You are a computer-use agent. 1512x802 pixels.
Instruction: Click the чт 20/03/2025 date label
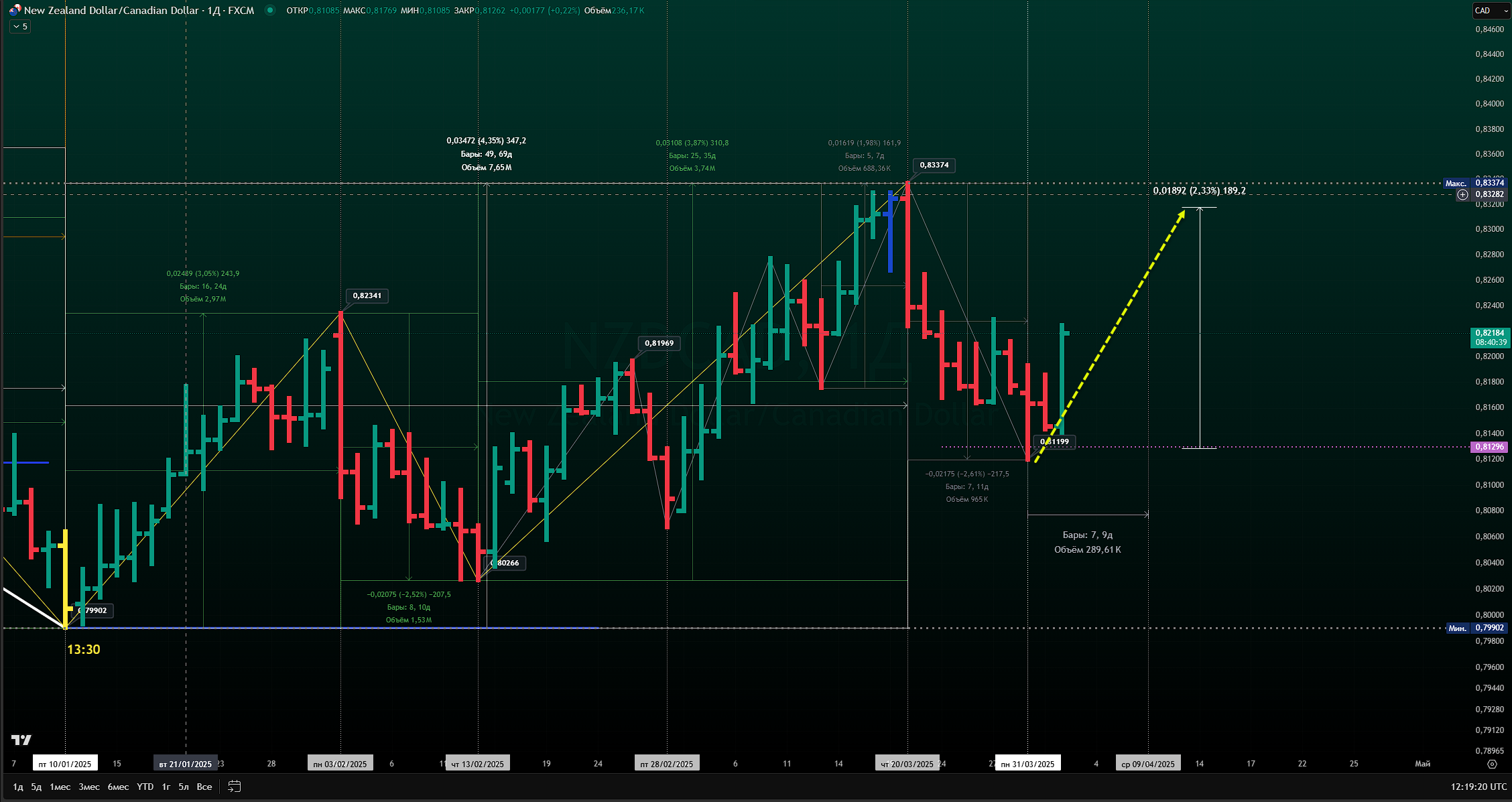point(907,764)
